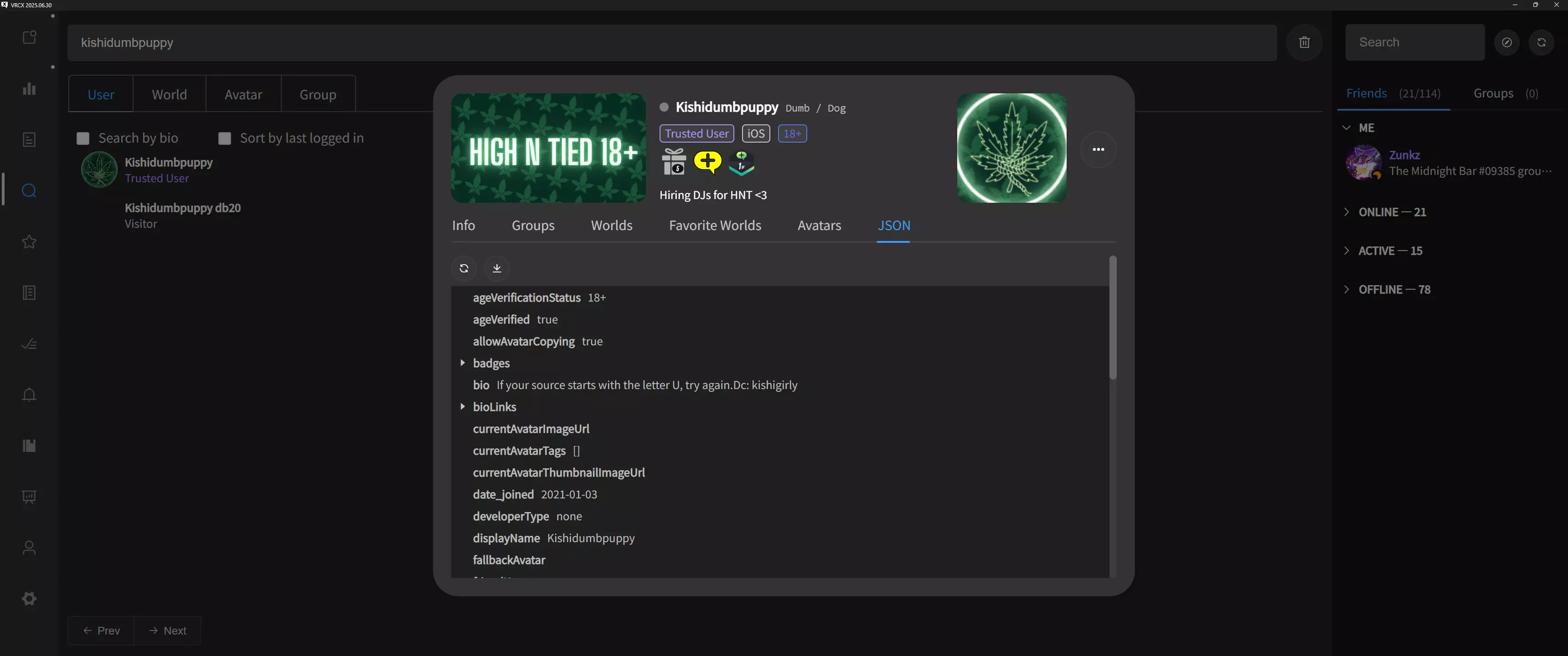1568x656 pixels.
Task: Click the date_joined 2021-01-03 row
Action: click(x=534, y=495)
